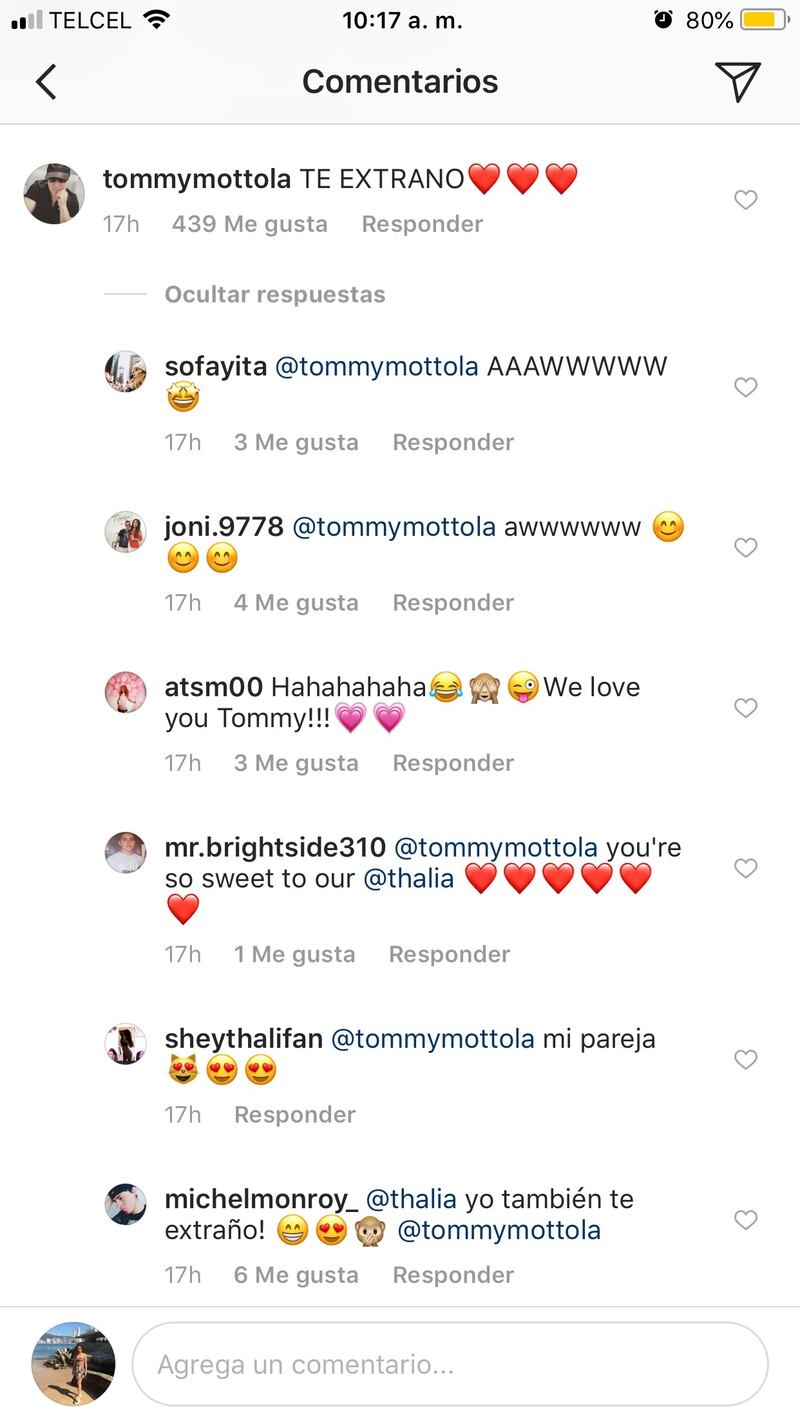Focus the Agrega un comentario field
The width and height of the screenshot is (800, 1422).
tap(450, 1364)
